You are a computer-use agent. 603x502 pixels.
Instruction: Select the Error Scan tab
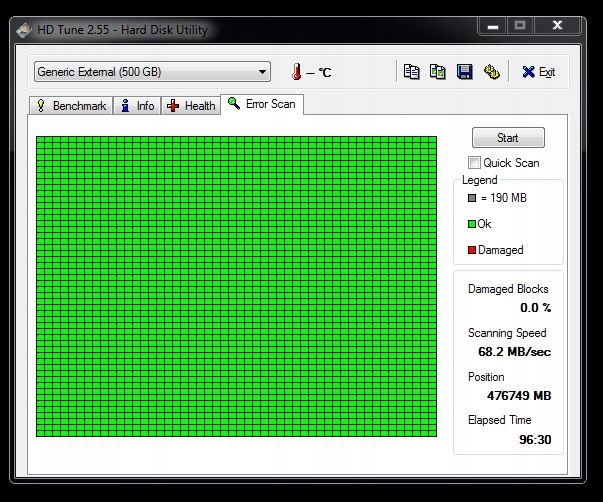click(262, 104)
